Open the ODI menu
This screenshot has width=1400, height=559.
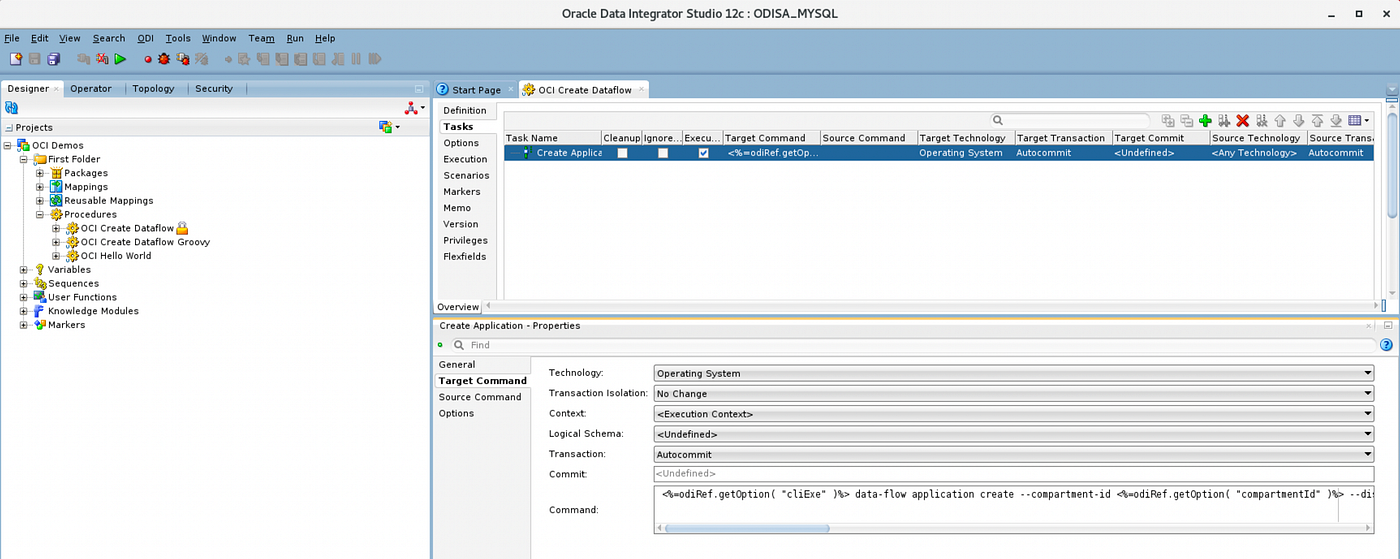click(145, 38)
